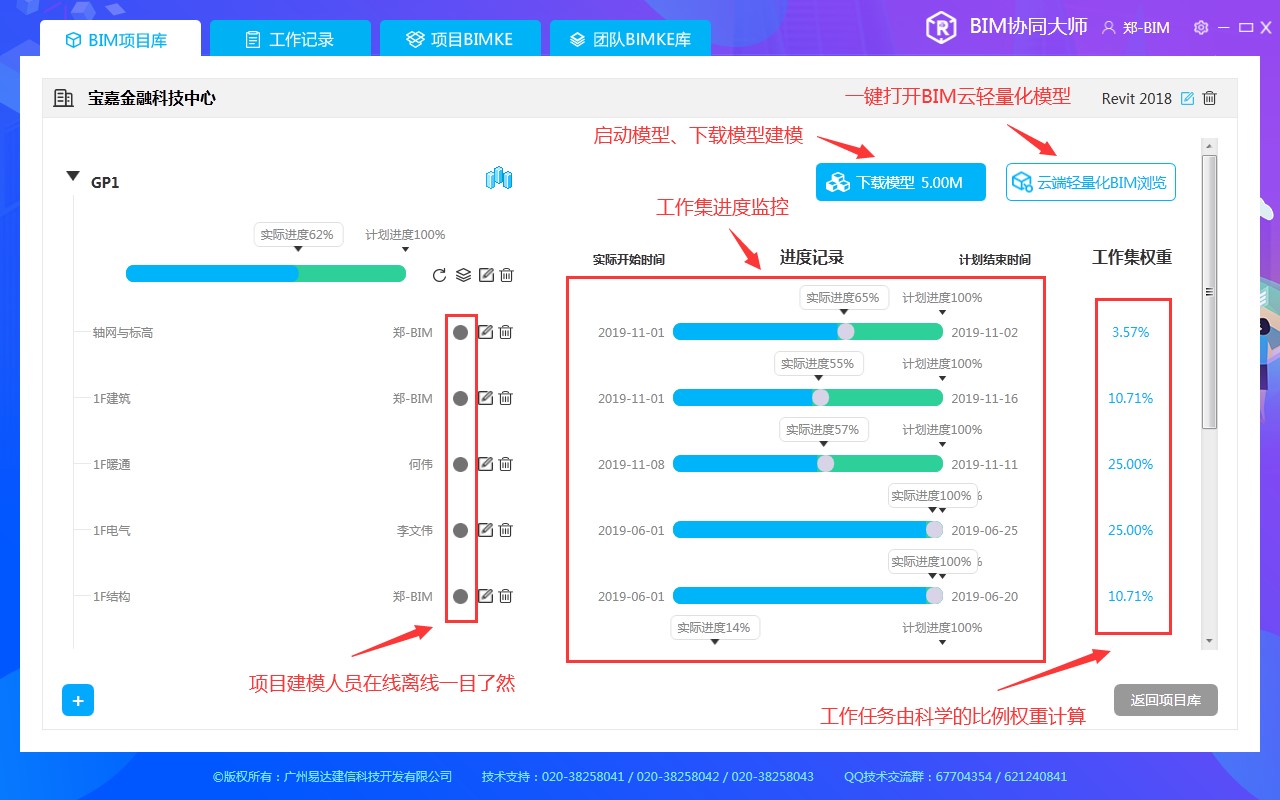Image resolution: width=1280 pixels, height=800 pixels.
Task: Click the 25.00% weight of 1F暖通
Action: click(x=1131, y=464)
